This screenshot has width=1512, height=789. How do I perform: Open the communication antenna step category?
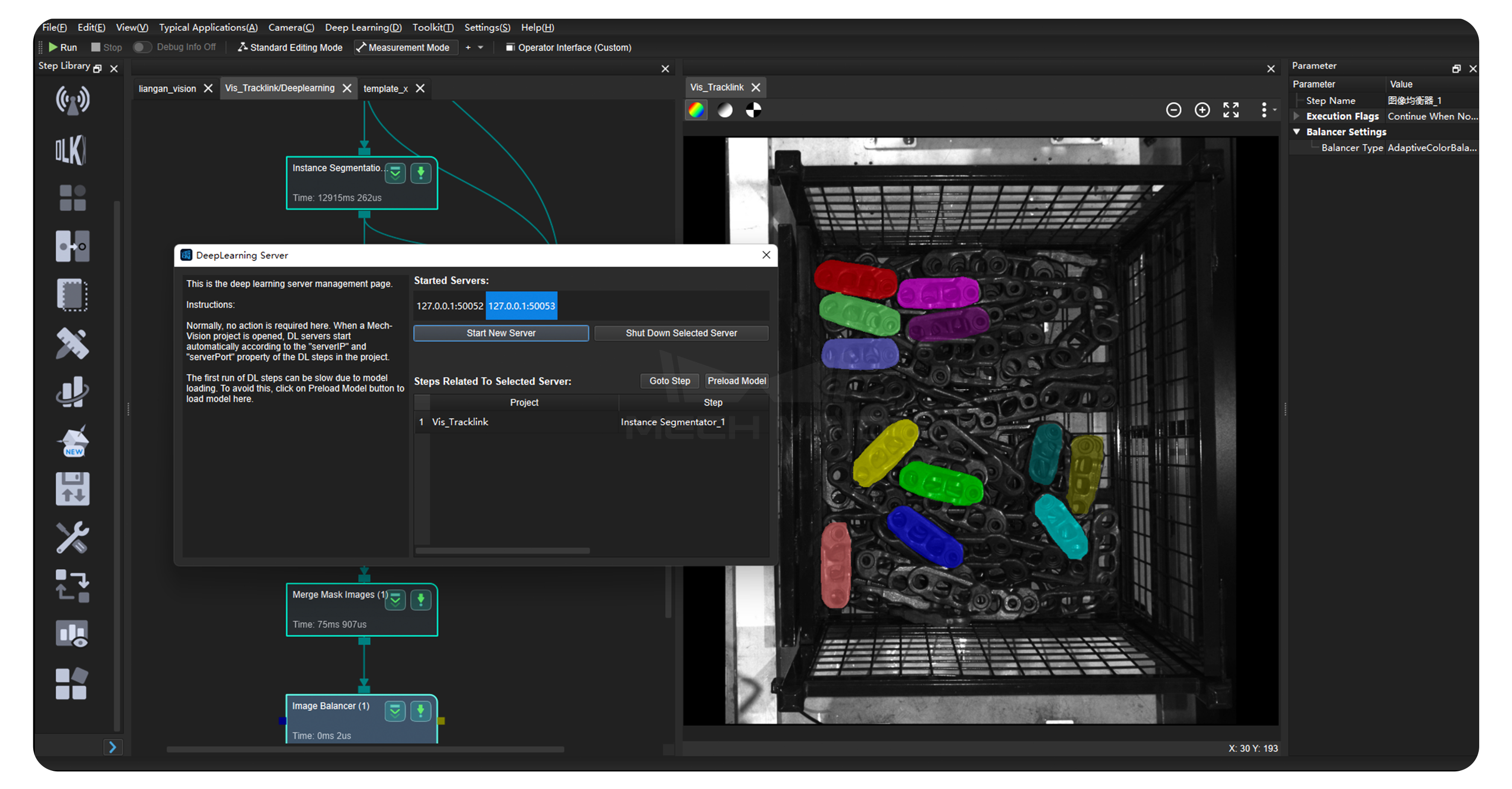click(x=72, y=100)
